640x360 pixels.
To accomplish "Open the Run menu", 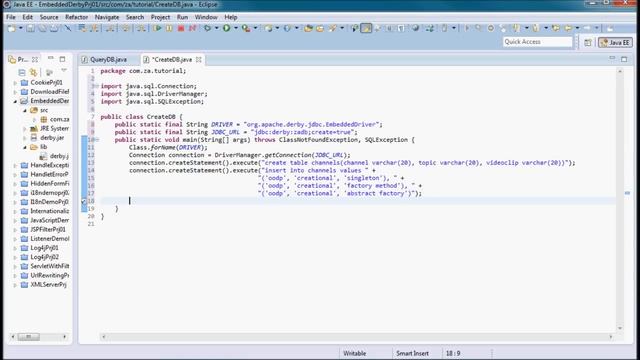I will pyautogui.click(x=182, y=17).
